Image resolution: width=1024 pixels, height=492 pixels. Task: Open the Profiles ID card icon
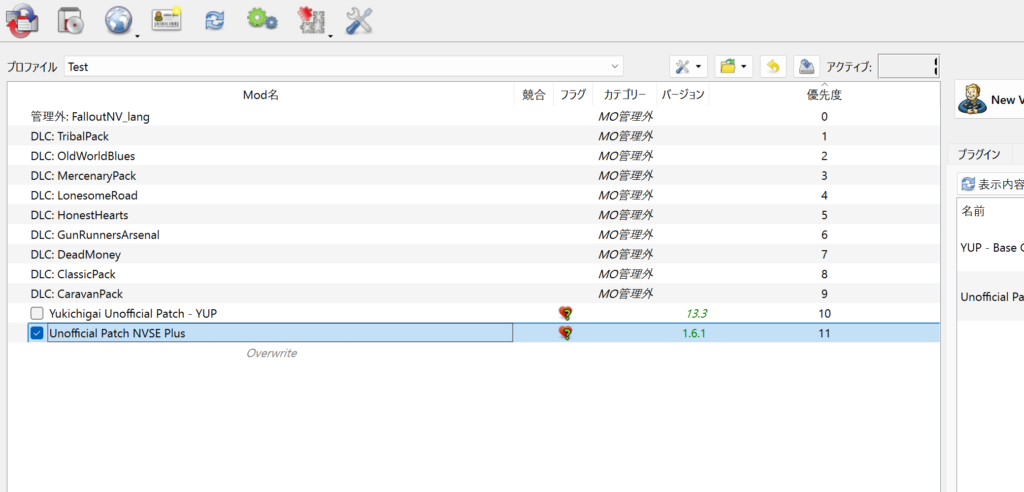tap(166, 18)
